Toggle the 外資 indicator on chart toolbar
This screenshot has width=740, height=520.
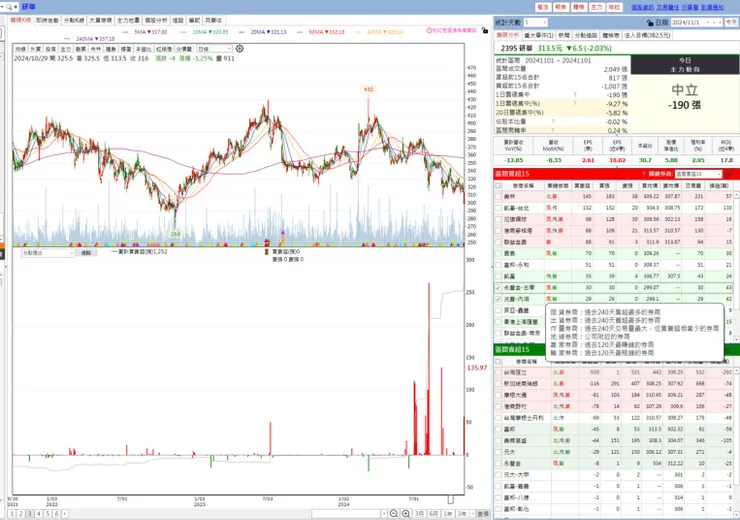(35, 49)
